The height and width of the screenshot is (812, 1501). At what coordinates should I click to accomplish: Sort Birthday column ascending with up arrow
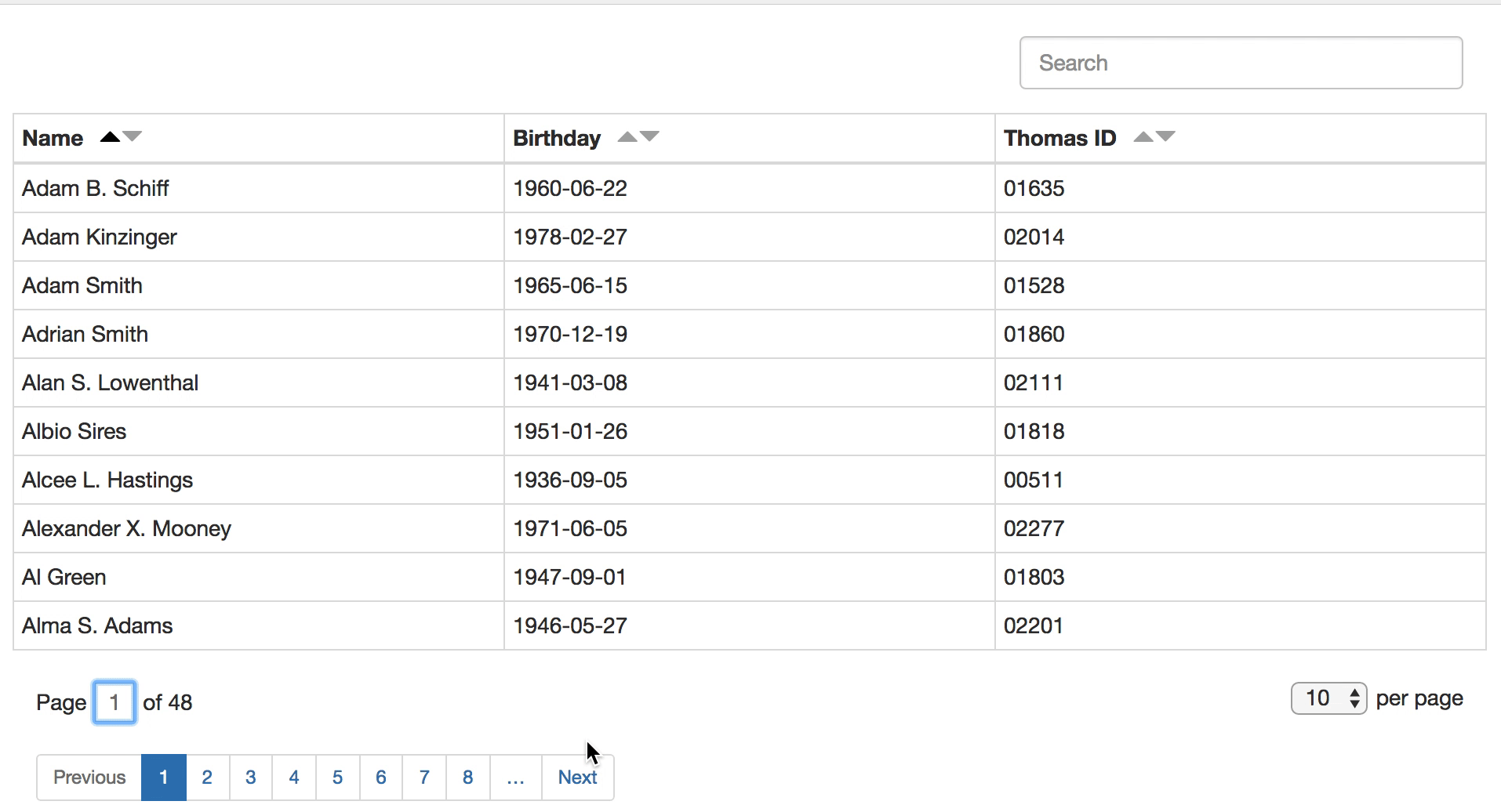pyautogui.click(x=627, y=135)
